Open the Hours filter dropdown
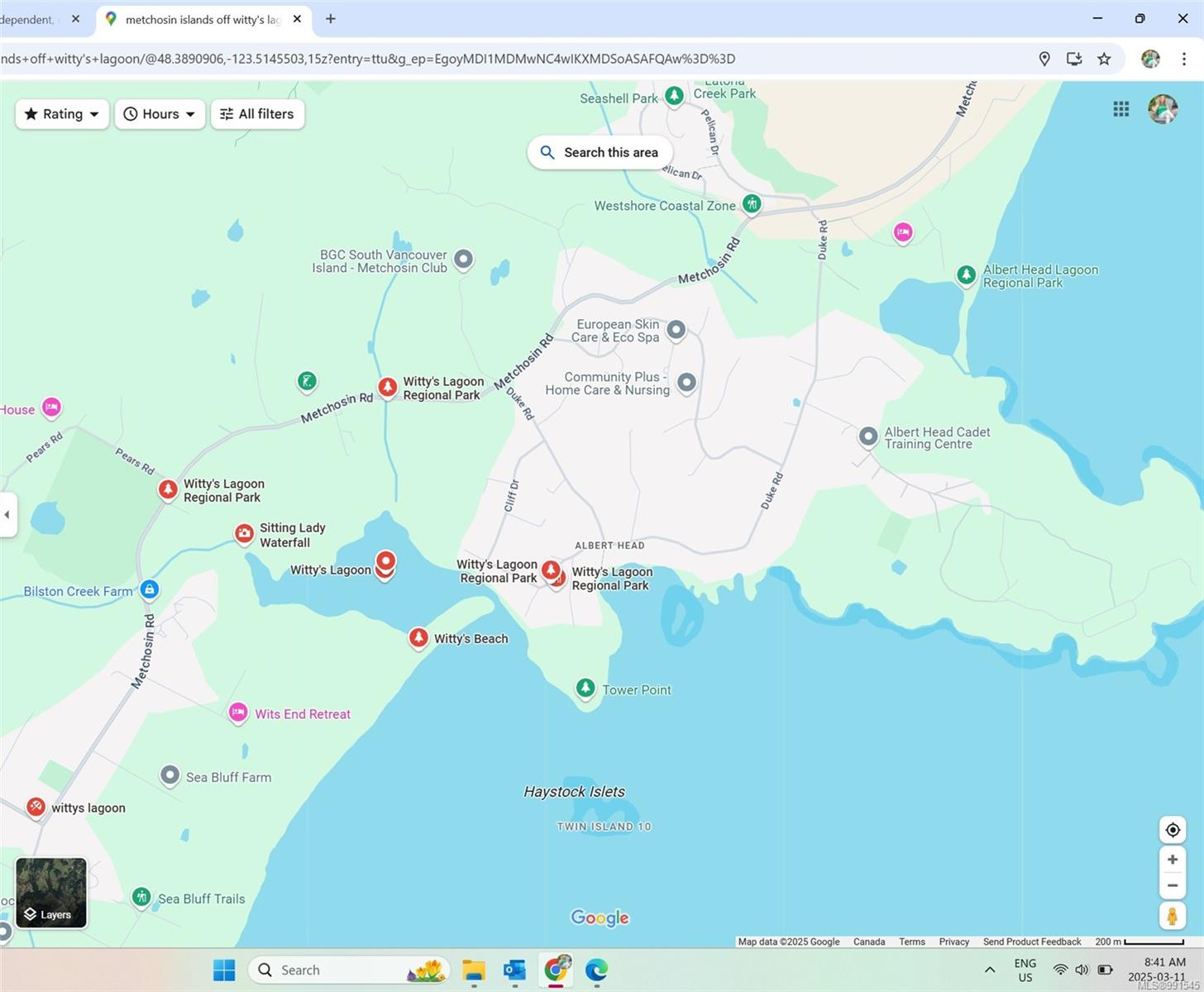 click(x=160, y=114)
